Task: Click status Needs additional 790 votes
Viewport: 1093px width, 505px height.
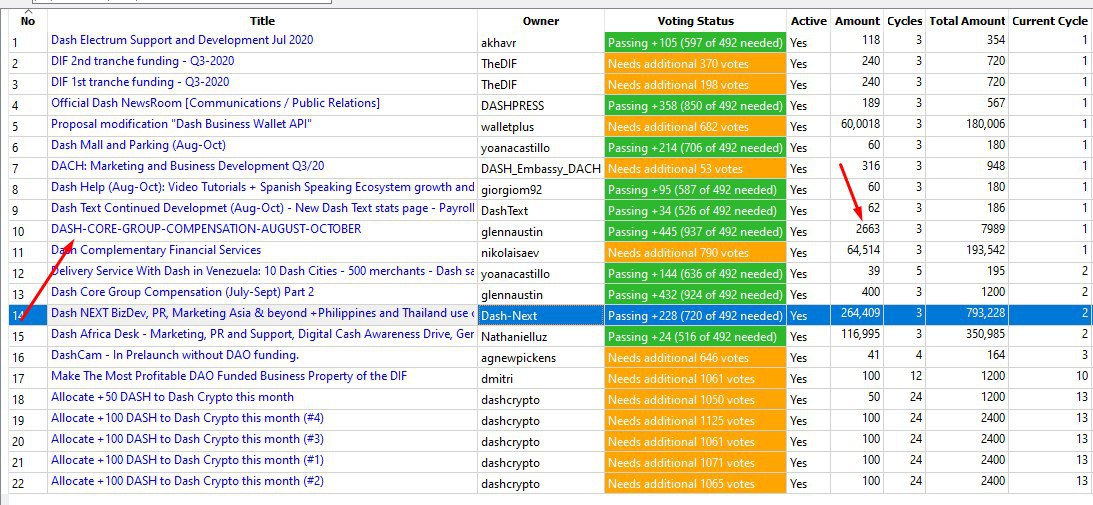Action: pyautogui.click(x=696, y=252)
